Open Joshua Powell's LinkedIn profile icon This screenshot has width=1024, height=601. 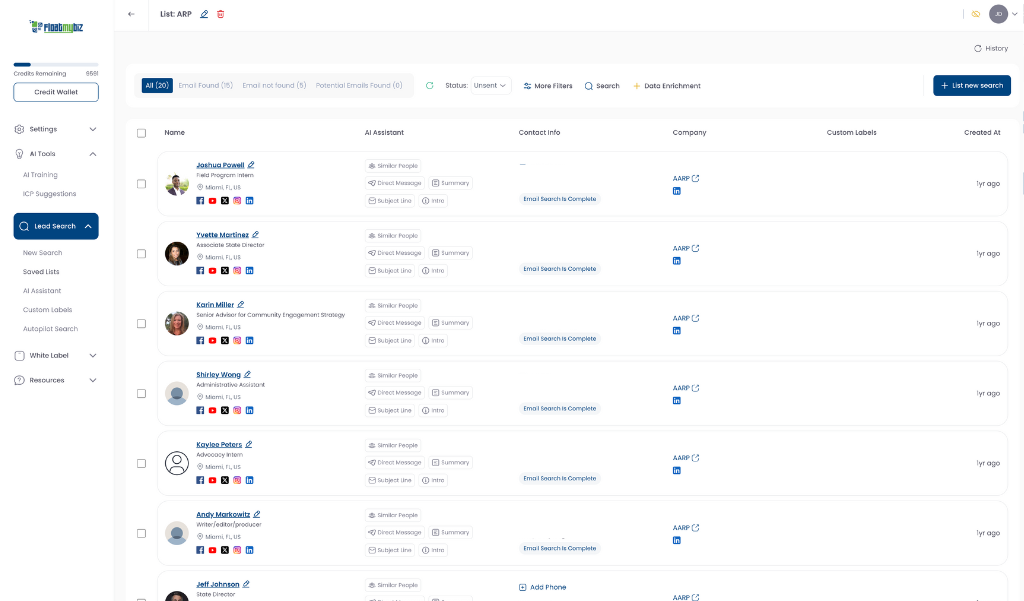(249, 201)
